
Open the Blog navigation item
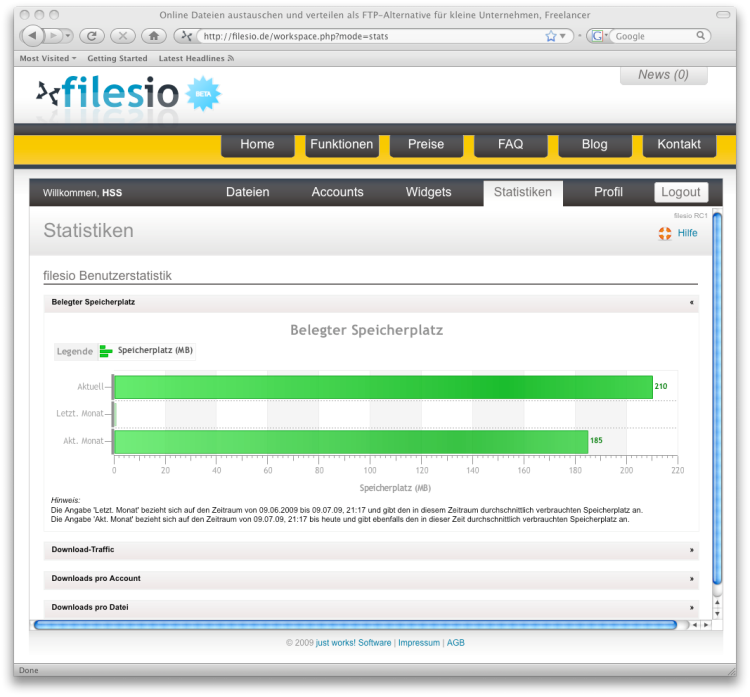click(x=595, y=144)
